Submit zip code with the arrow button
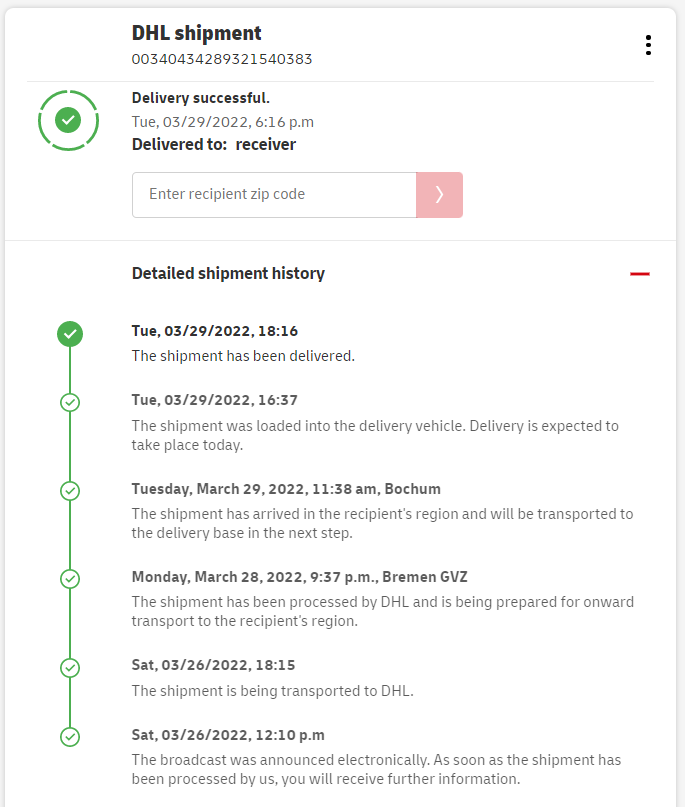This screenshot has width=685, height=807. coord(439,194)
